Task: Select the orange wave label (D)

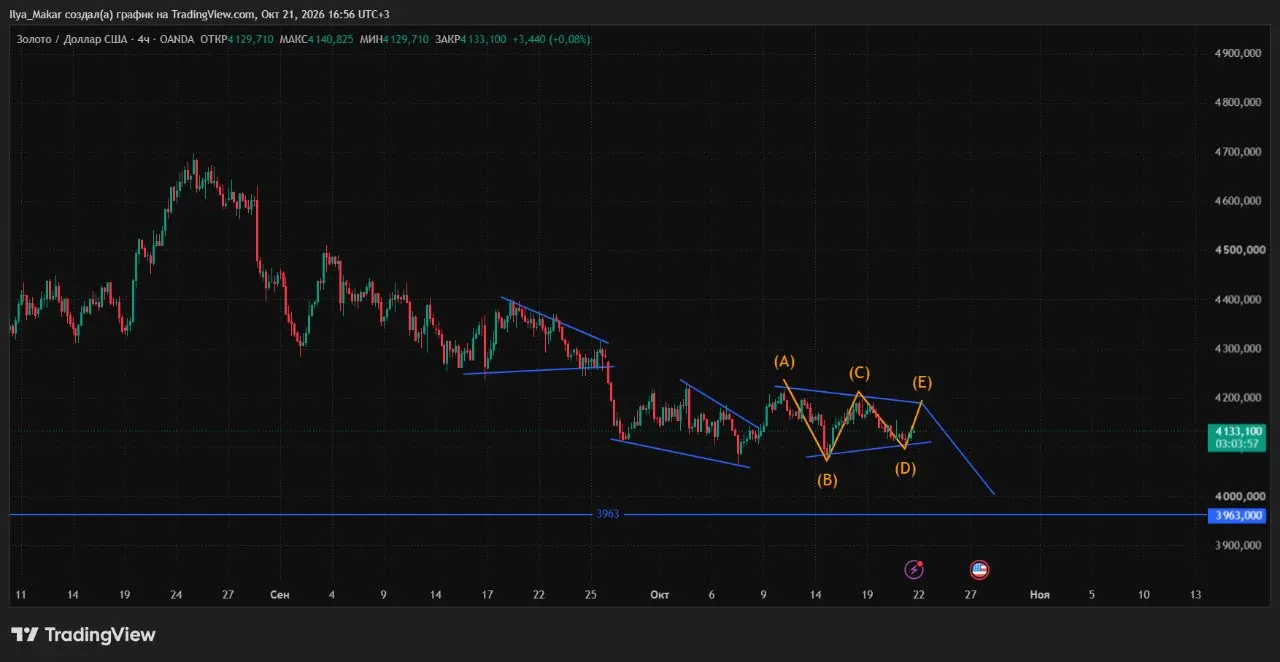Action: [x=905, y=468]
